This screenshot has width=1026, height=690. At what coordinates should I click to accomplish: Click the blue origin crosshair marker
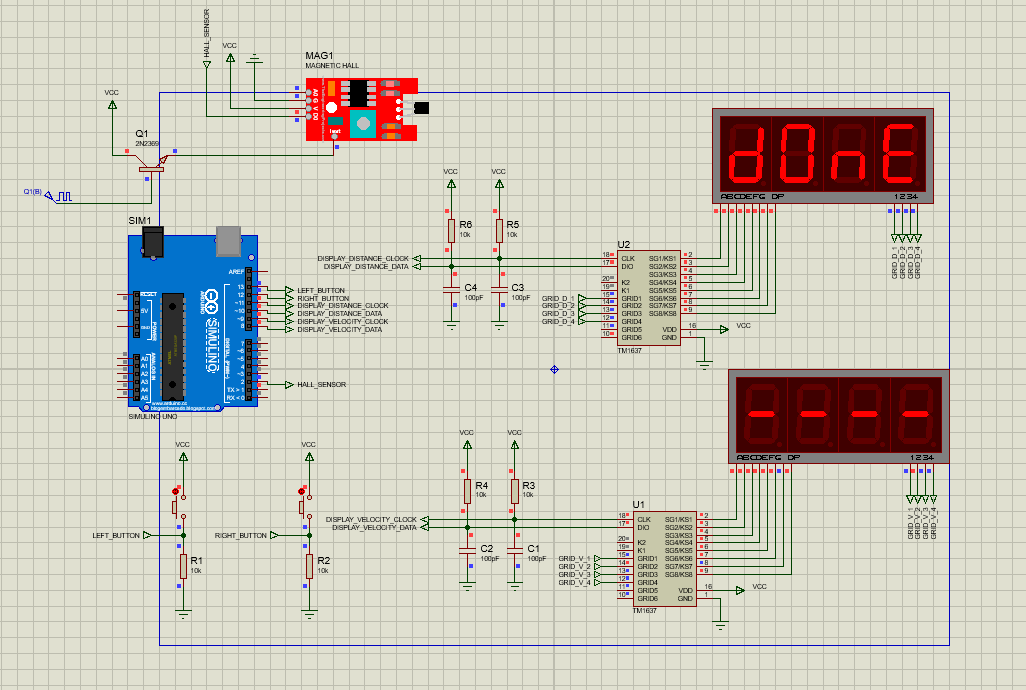(554, 370)
